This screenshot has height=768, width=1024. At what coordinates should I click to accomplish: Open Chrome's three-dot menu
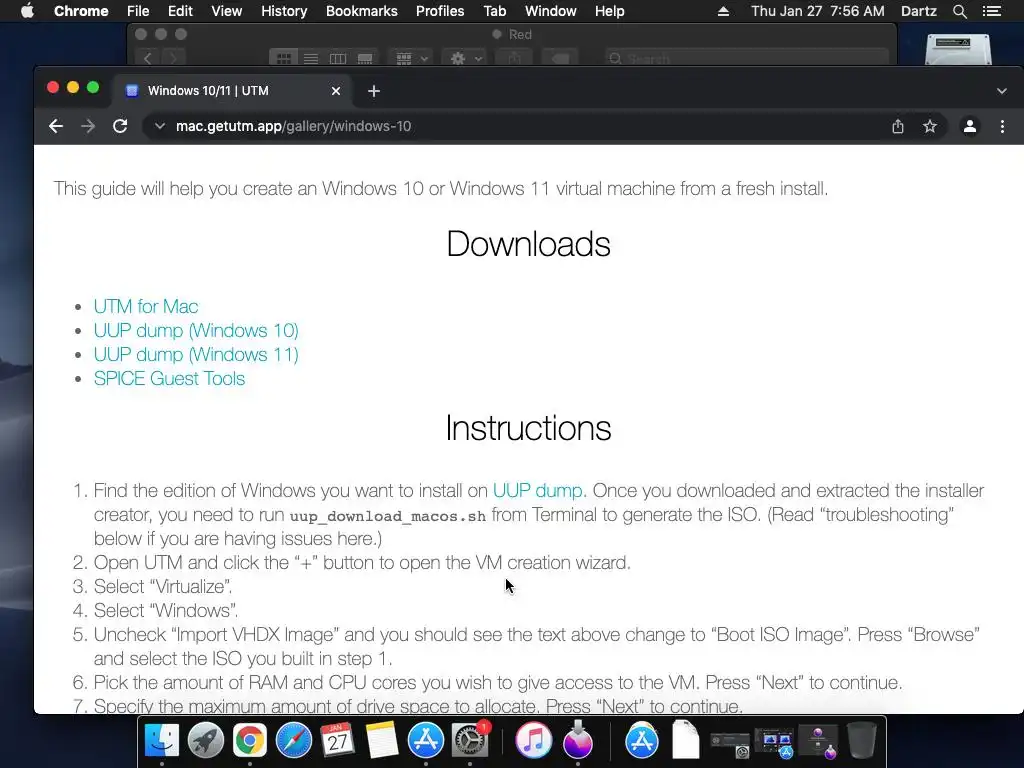pos(1002,126)
